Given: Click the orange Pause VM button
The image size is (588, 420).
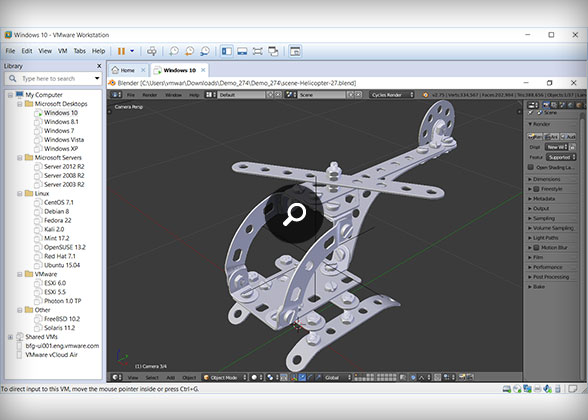Looking at the screenshot, I should (121, 51).
